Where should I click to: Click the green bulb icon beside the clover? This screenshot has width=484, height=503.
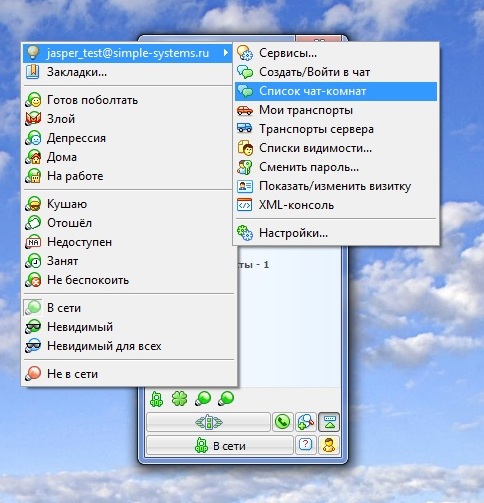point(203,398)
